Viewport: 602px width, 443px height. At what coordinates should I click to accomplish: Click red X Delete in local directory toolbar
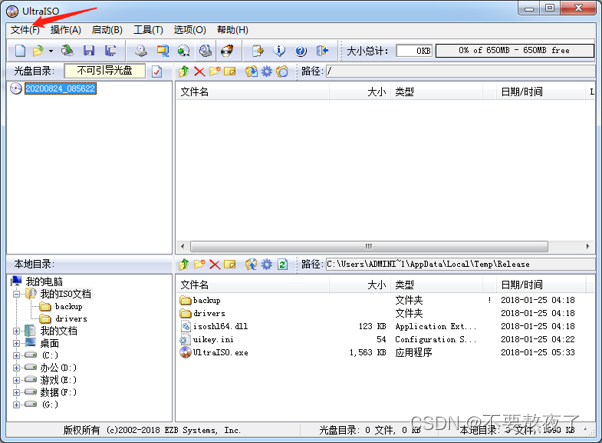point(215,264)
